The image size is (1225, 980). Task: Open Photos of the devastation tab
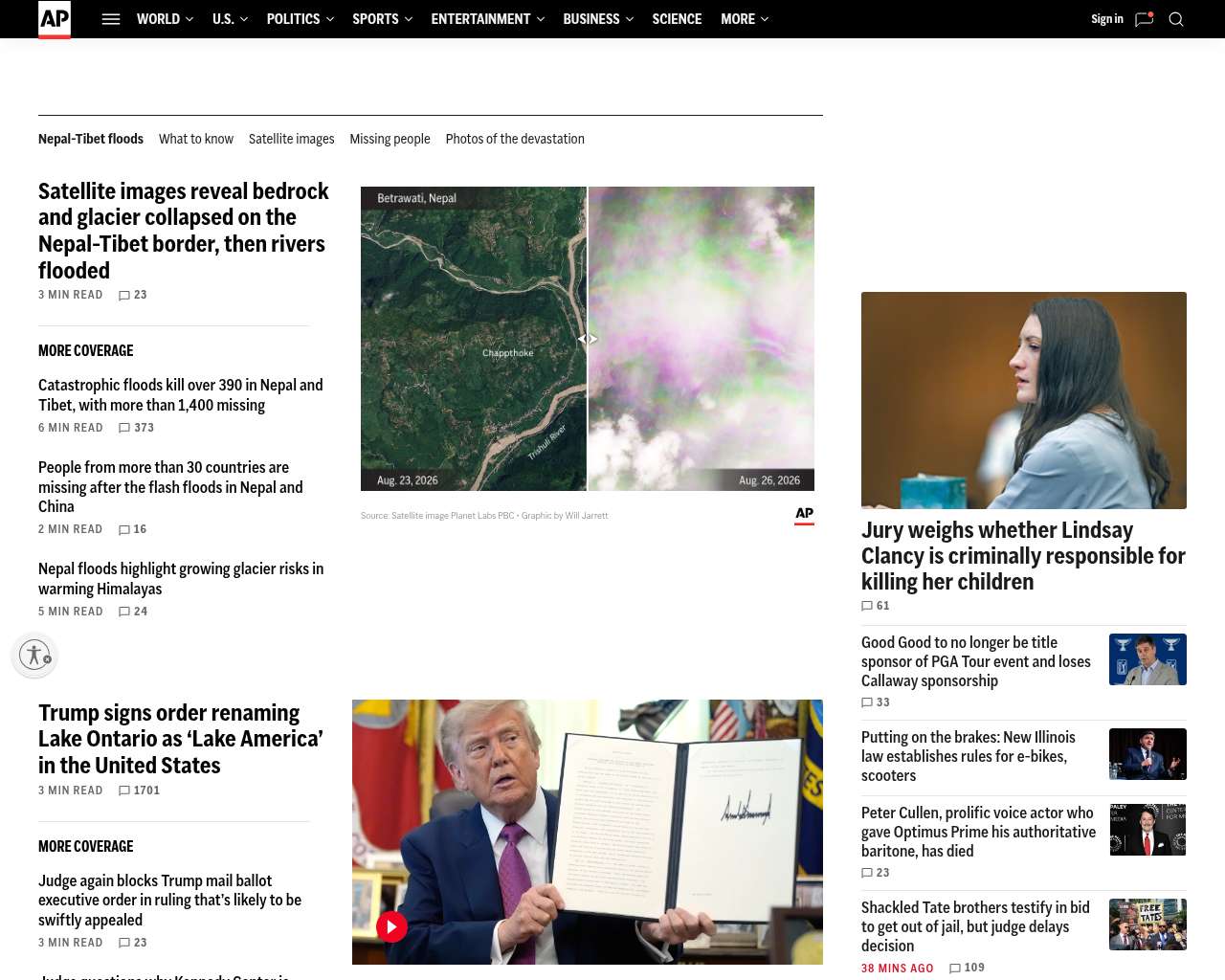pyautogui.click(x=515, y=139)
